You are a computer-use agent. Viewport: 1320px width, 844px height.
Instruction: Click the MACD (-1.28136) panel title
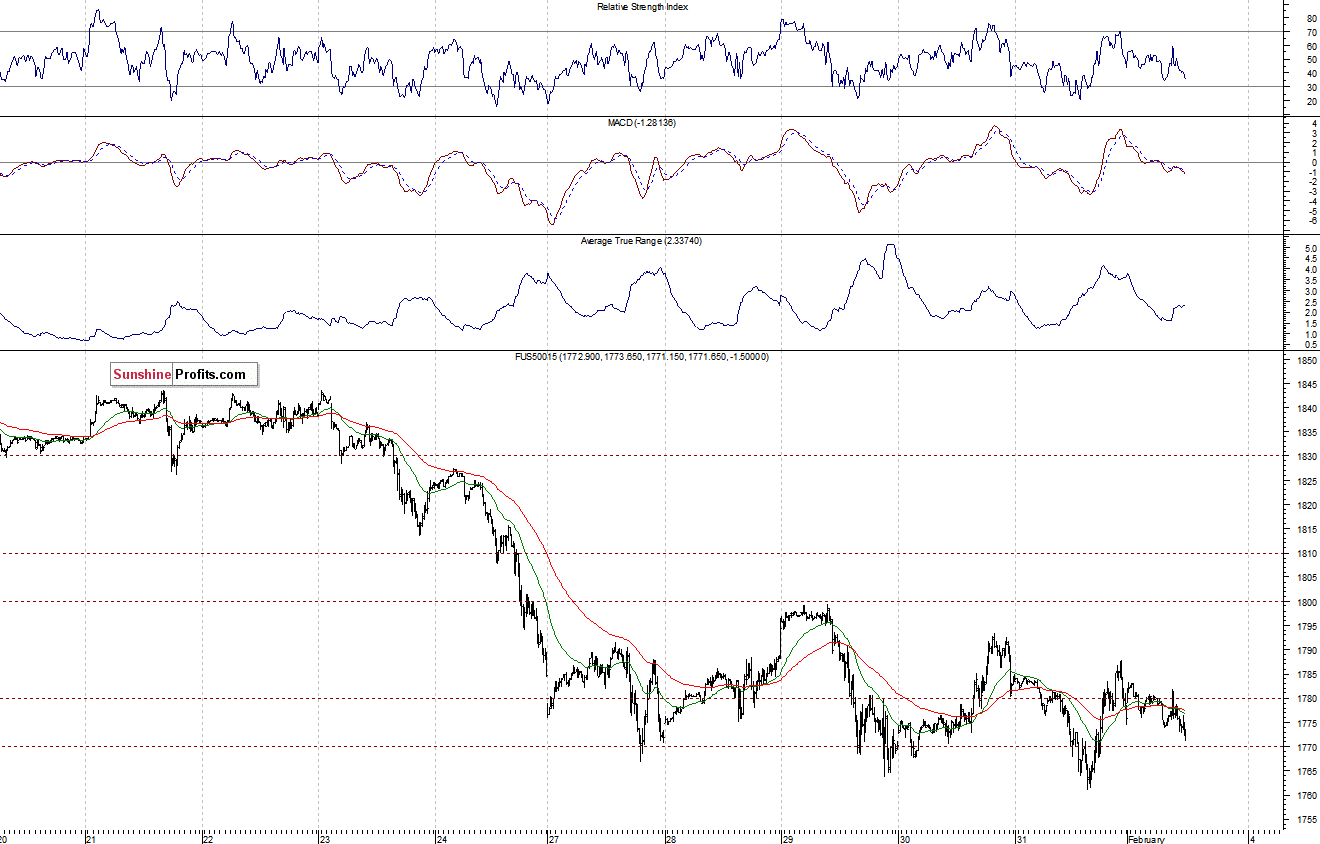[x=642, y=122]
